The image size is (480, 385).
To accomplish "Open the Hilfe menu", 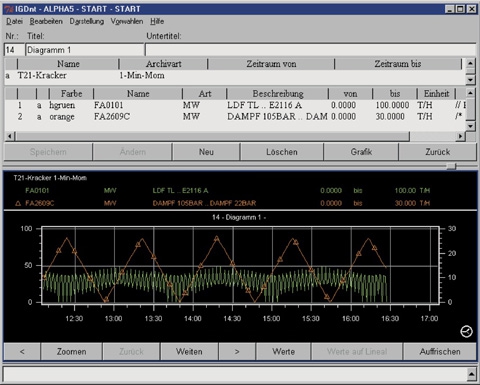I will (x=157, y=21).
